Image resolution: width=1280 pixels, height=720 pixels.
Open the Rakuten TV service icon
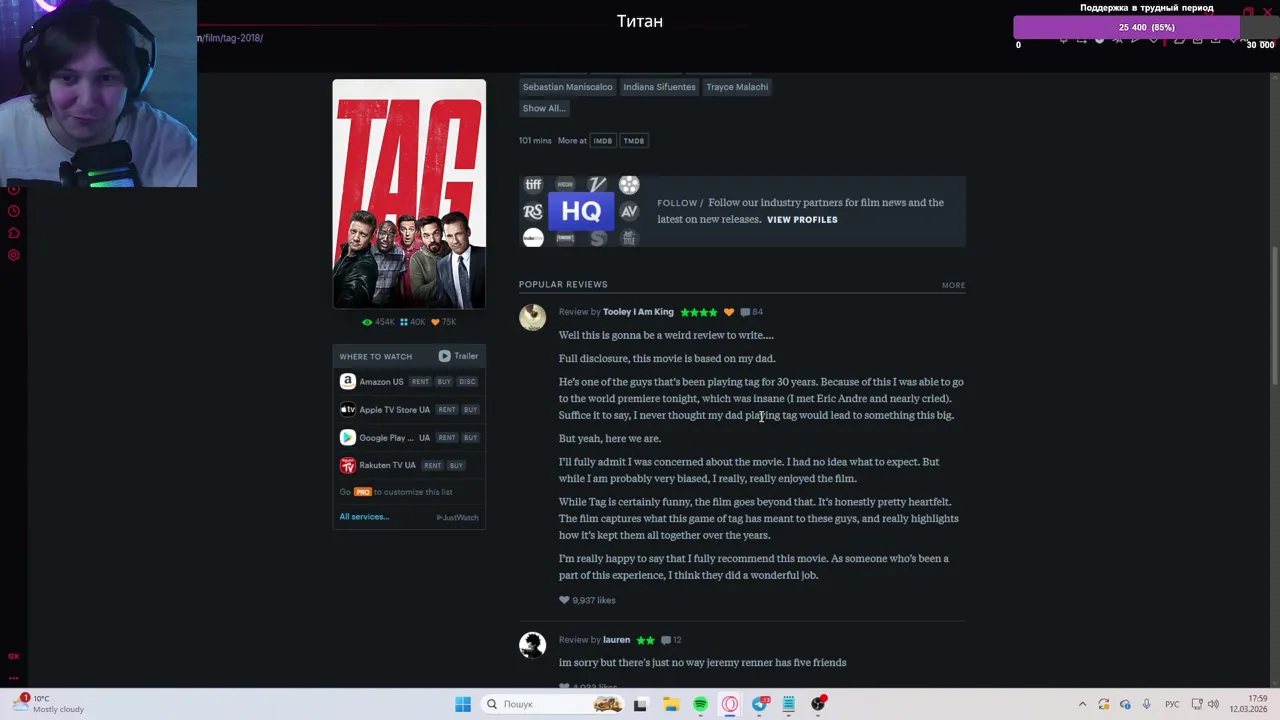coord(347,465)
